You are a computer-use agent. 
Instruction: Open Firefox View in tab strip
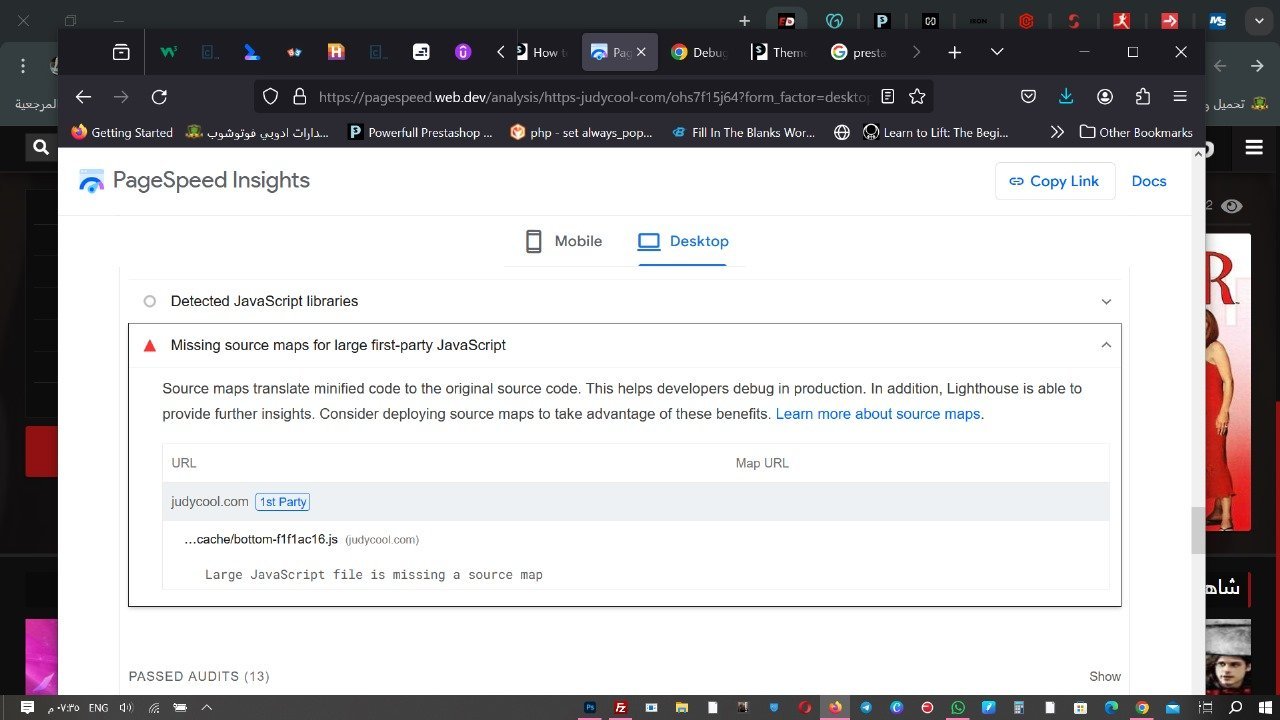point(121,52)
